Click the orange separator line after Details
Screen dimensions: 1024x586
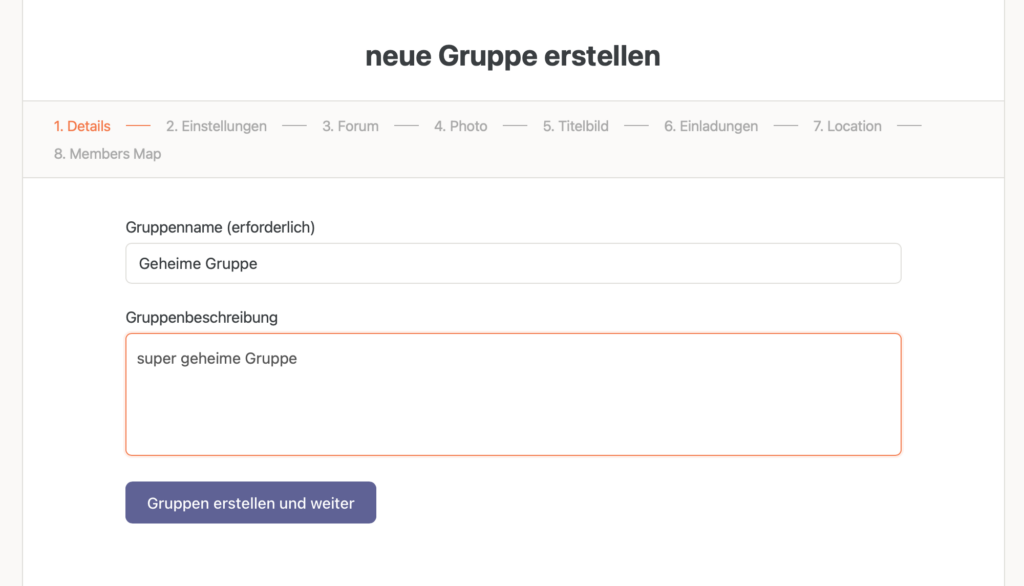click(x=138, y=126)
